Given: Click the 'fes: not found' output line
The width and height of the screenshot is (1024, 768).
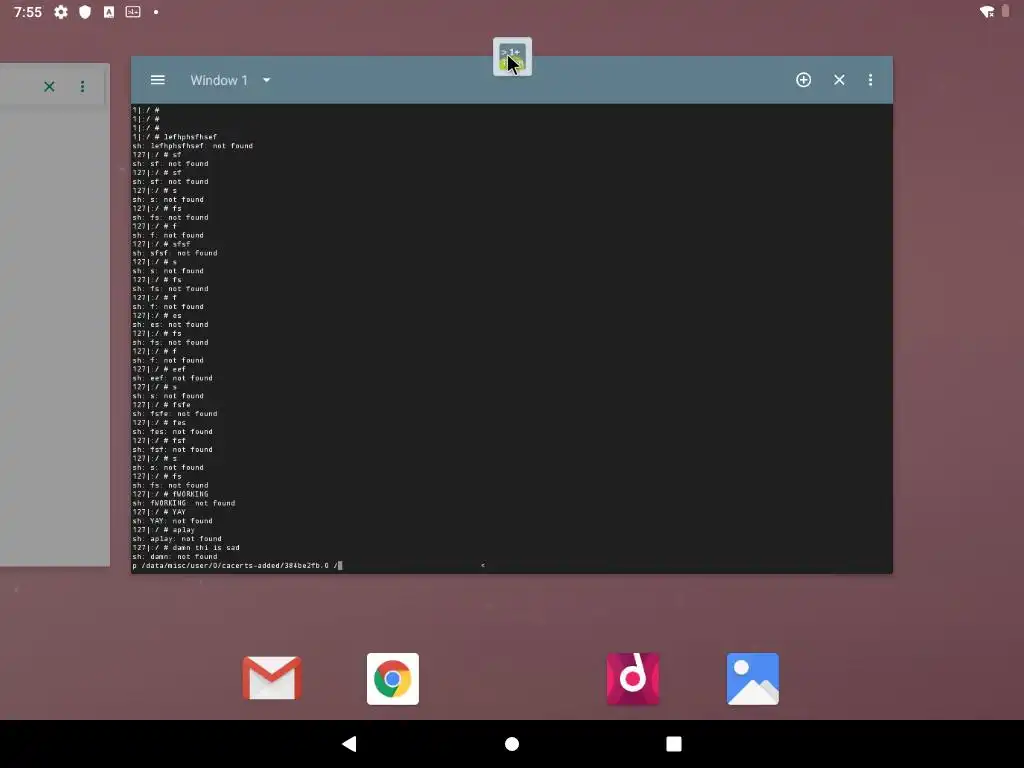Looking at the screenshot, I should 172,432.
